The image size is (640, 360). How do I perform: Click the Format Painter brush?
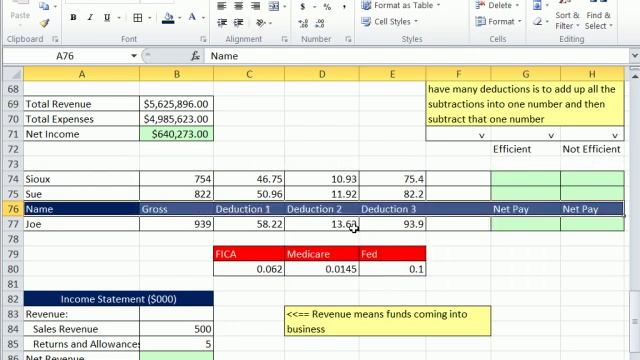(x=44, y=23)
